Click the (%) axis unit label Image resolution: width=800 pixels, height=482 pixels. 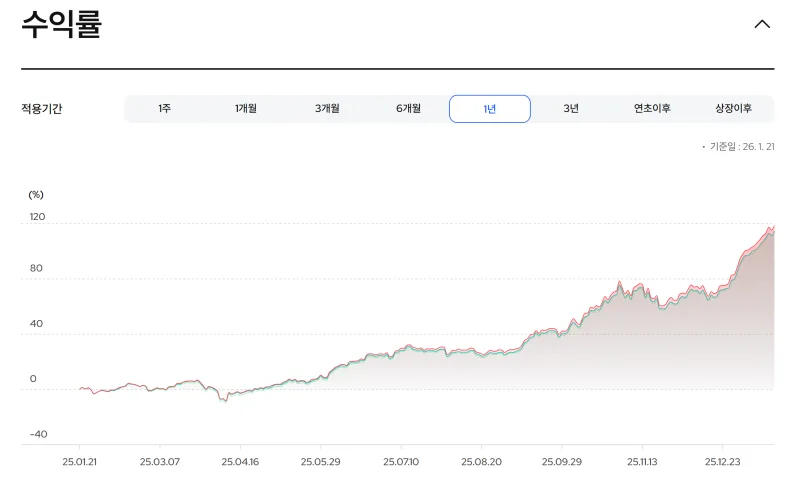click(36, 194)
